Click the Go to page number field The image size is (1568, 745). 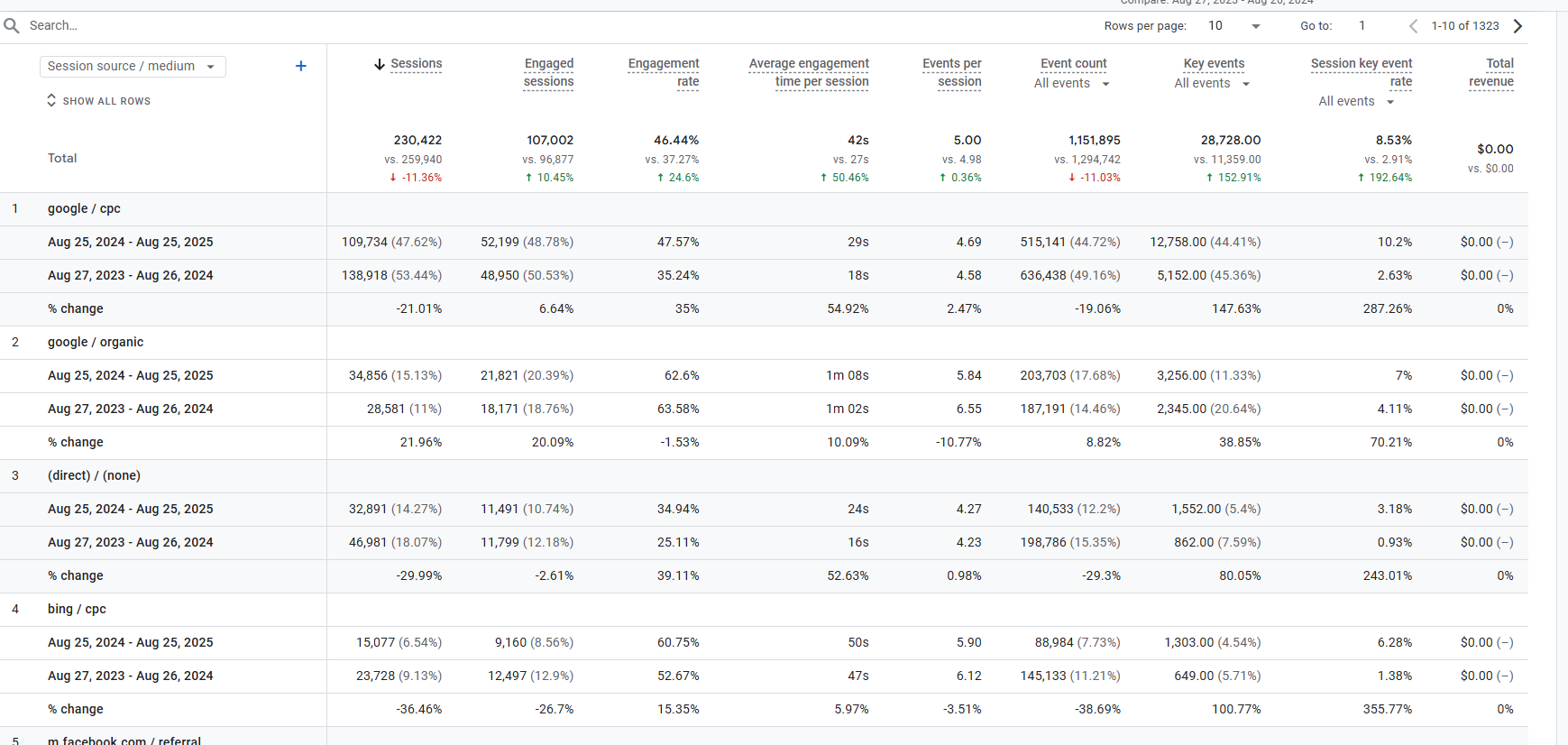(1362, 26)
